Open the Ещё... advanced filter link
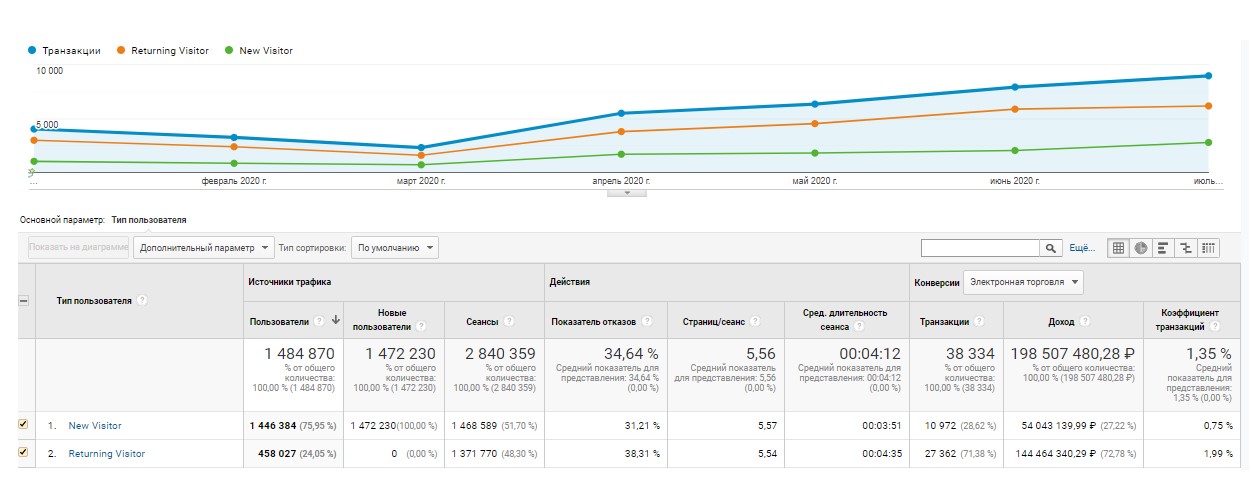Screen dimensions: 1252x488 [x=1082, y=248]
